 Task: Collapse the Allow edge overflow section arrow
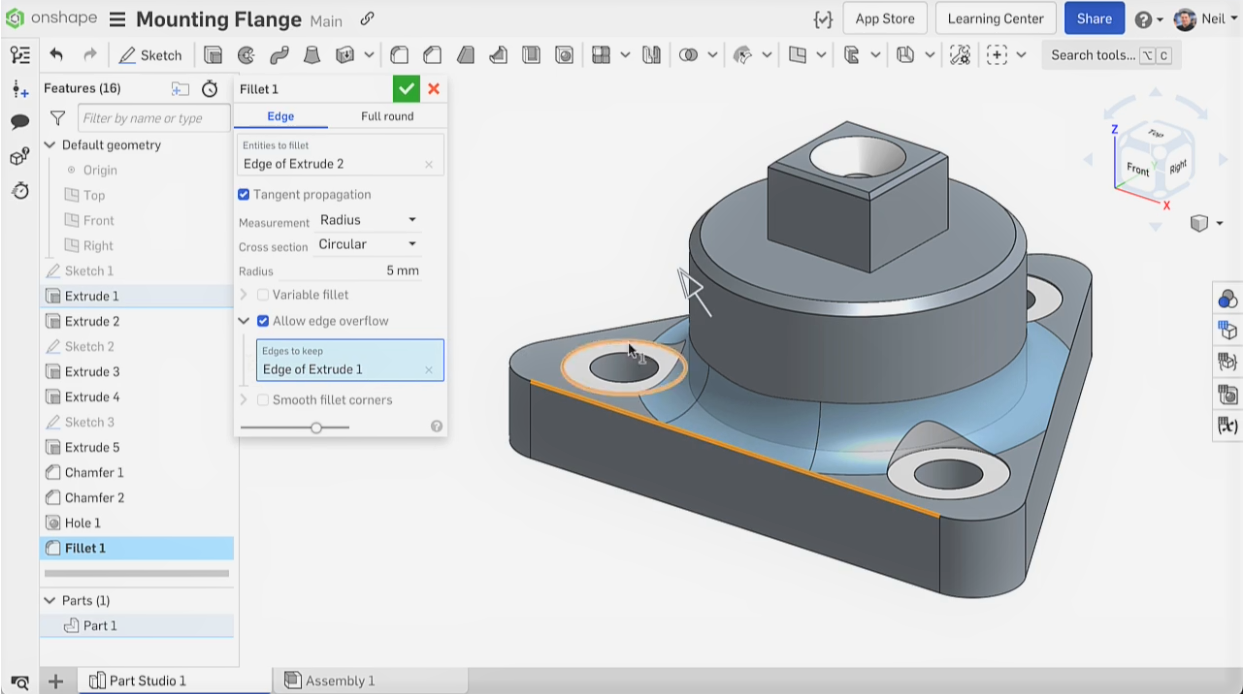pos(244,321)
